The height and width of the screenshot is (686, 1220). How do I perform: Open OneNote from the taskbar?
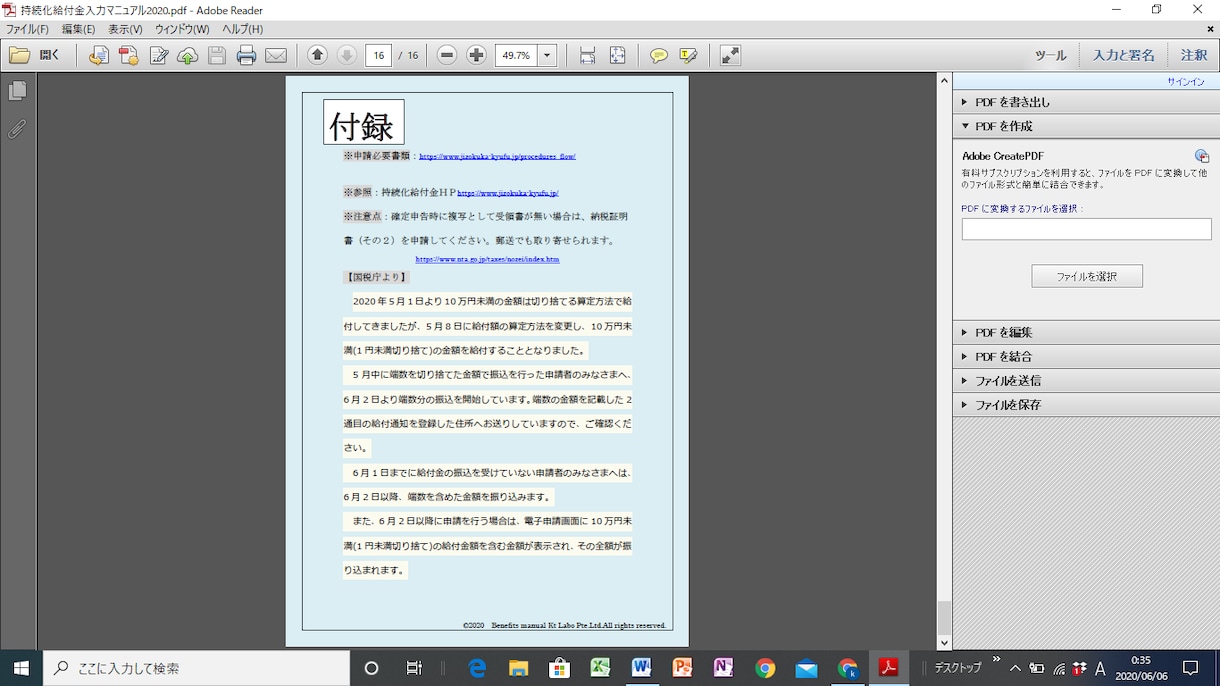pos(723,668)
